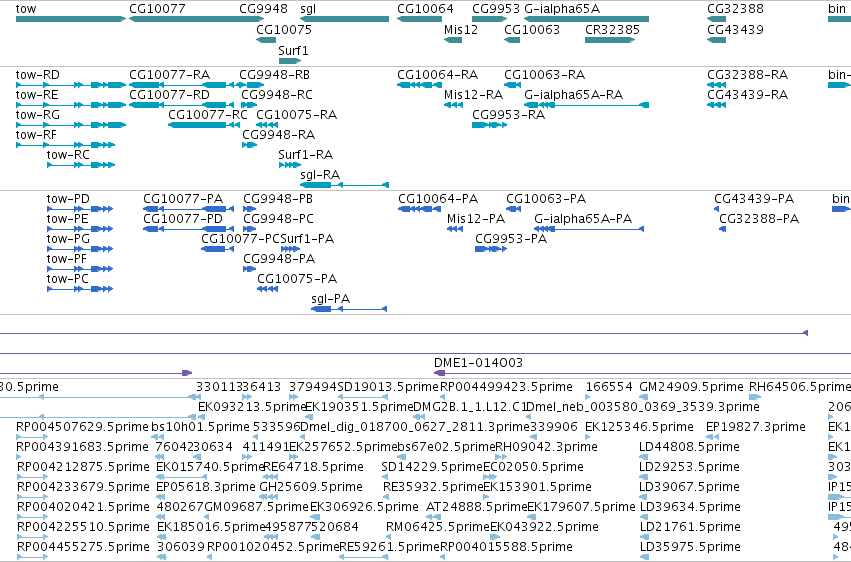The image size is (851, 562).
Task: Select the tow-PG protein feature
Action: point(80,249)
